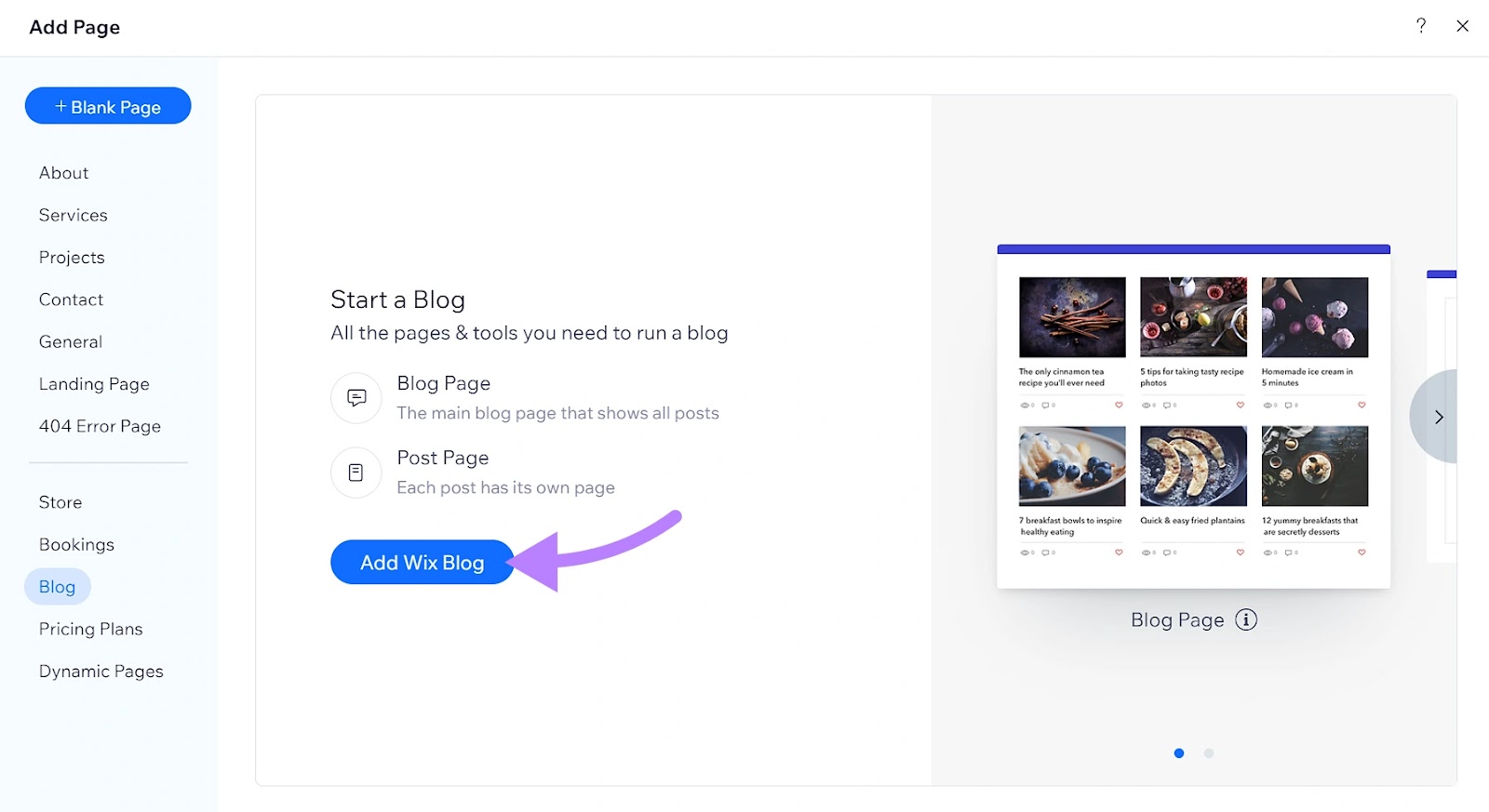
Task: Click 'Each post has its own page' text
Action: (505, 487)
